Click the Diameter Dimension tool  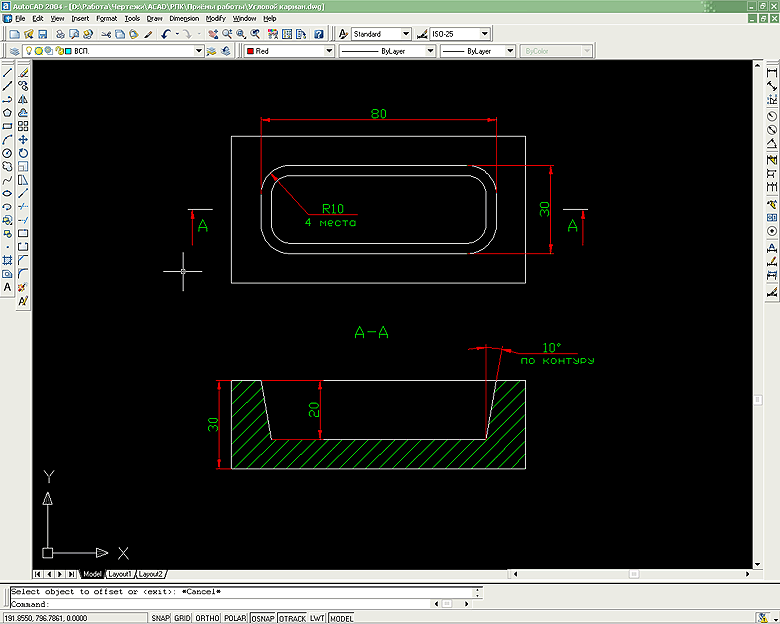point(772,129)
